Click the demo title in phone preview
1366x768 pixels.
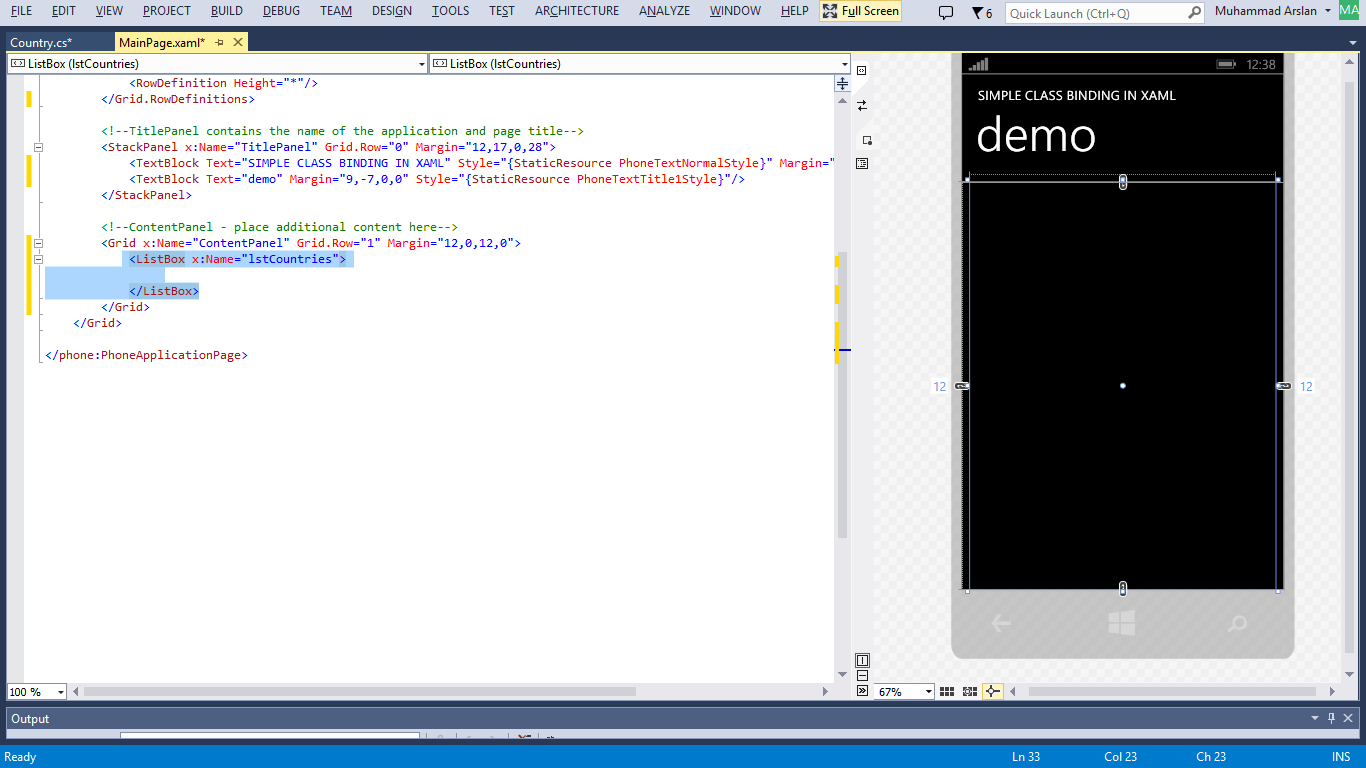1036,135
